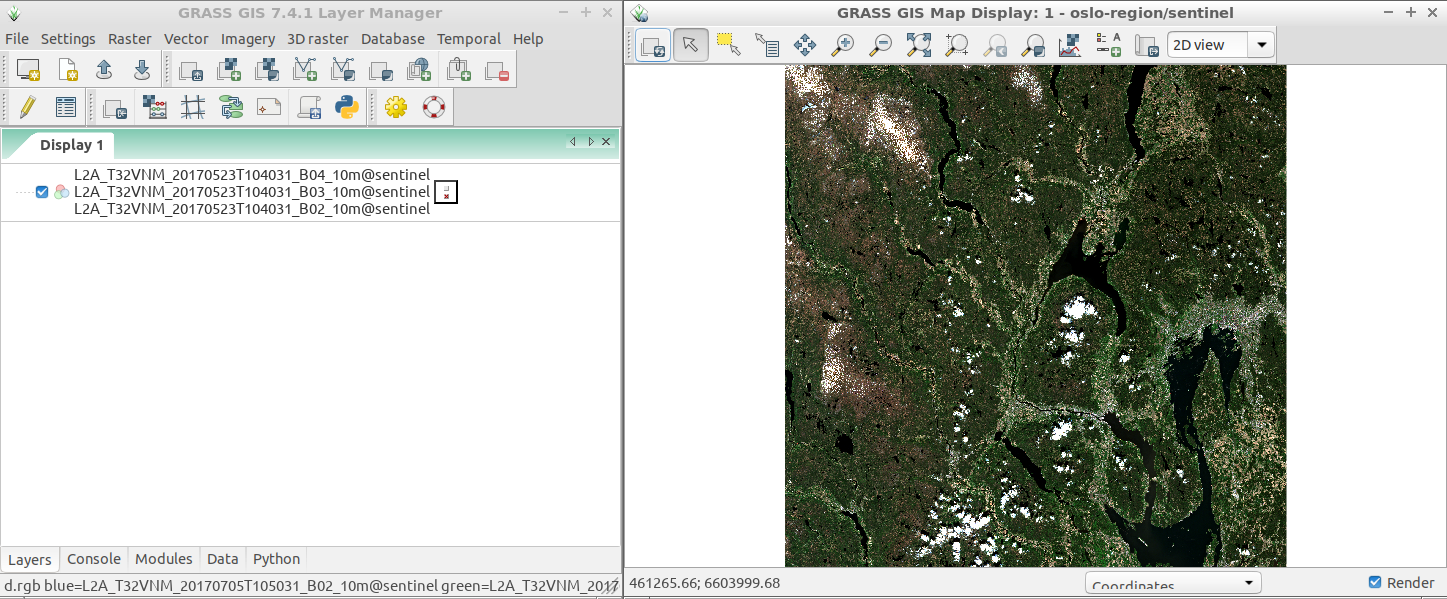Switch to the Data tab
The height and width of the screenshot is (599, 1447).
click(x=222, y=559)
